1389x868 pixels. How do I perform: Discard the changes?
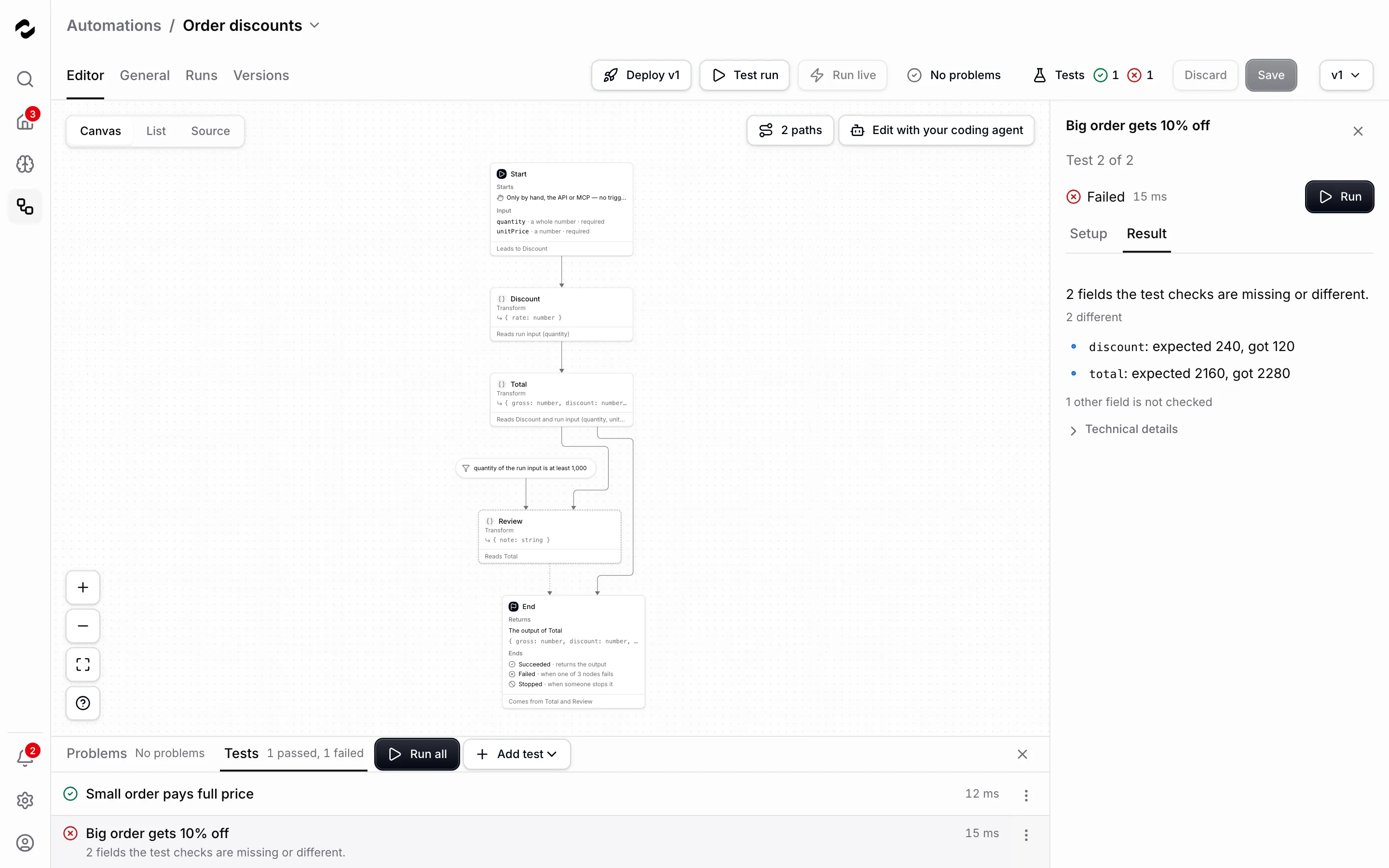(1205, 75)
